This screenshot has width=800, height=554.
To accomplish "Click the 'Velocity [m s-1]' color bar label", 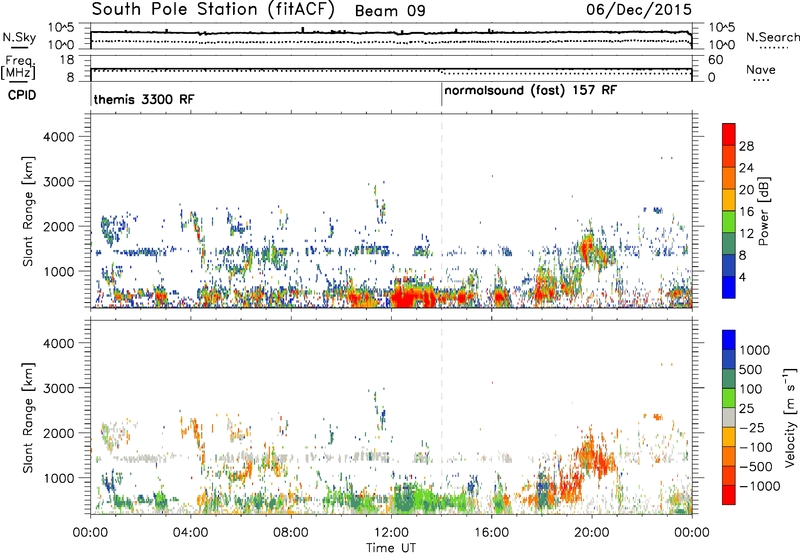I will click(790, 417).
